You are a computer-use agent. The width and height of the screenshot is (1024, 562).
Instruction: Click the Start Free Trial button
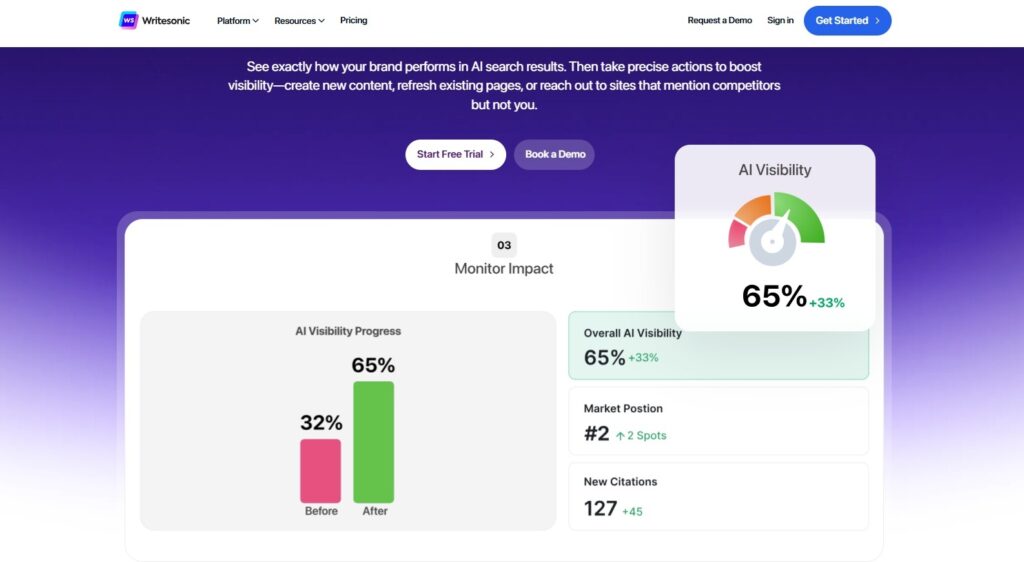pyautogui.click(x=455, y=155)
